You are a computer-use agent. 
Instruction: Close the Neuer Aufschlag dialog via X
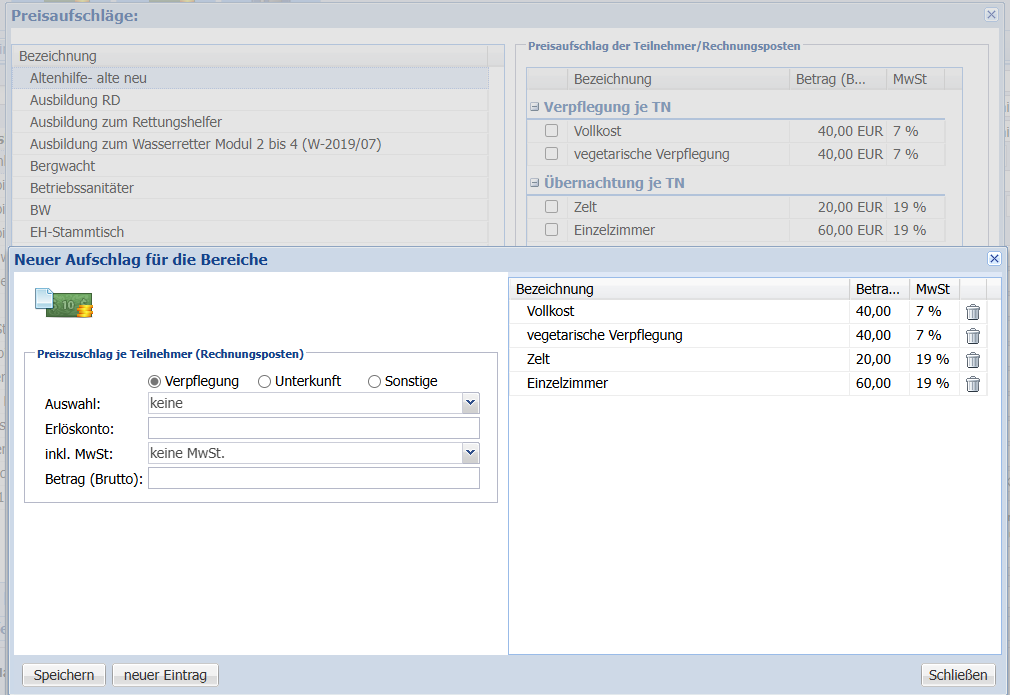coord(994,259)
